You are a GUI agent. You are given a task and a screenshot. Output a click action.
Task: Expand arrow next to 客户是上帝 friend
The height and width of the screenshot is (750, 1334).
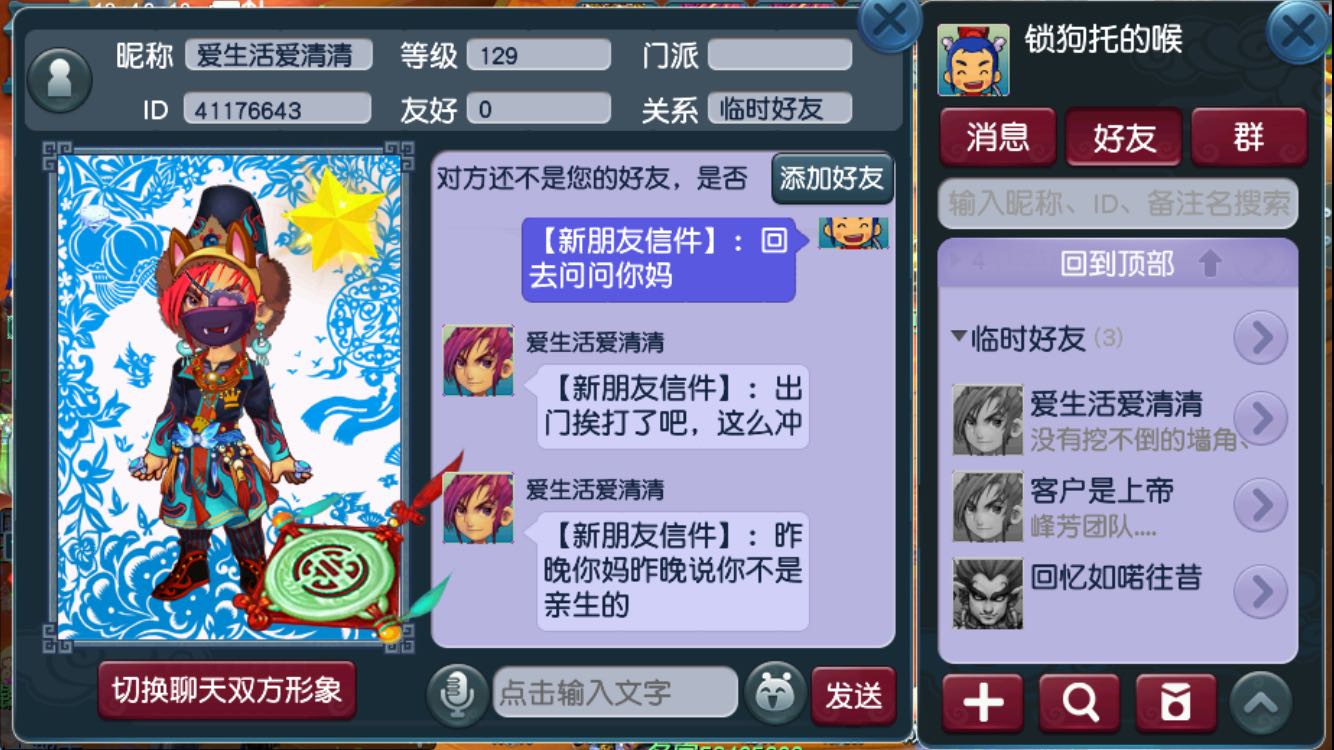[x=1260, y=505]
